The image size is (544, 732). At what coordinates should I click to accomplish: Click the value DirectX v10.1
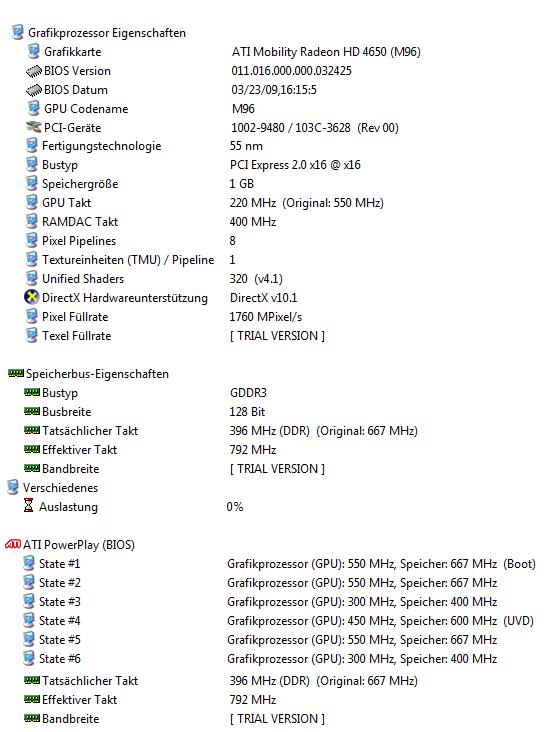(263, 298)
